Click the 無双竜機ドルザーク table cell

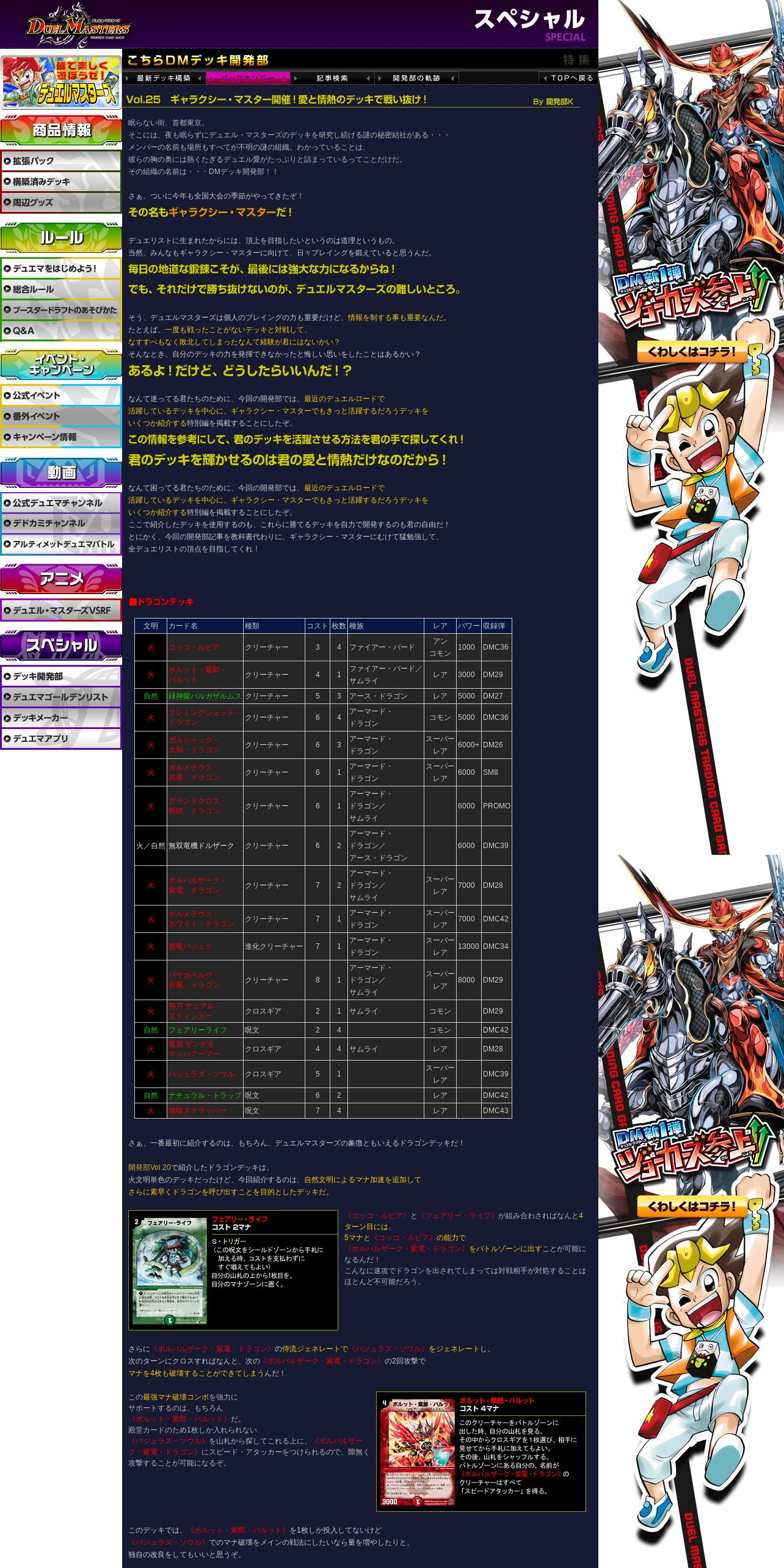click(x=205, y=846)
